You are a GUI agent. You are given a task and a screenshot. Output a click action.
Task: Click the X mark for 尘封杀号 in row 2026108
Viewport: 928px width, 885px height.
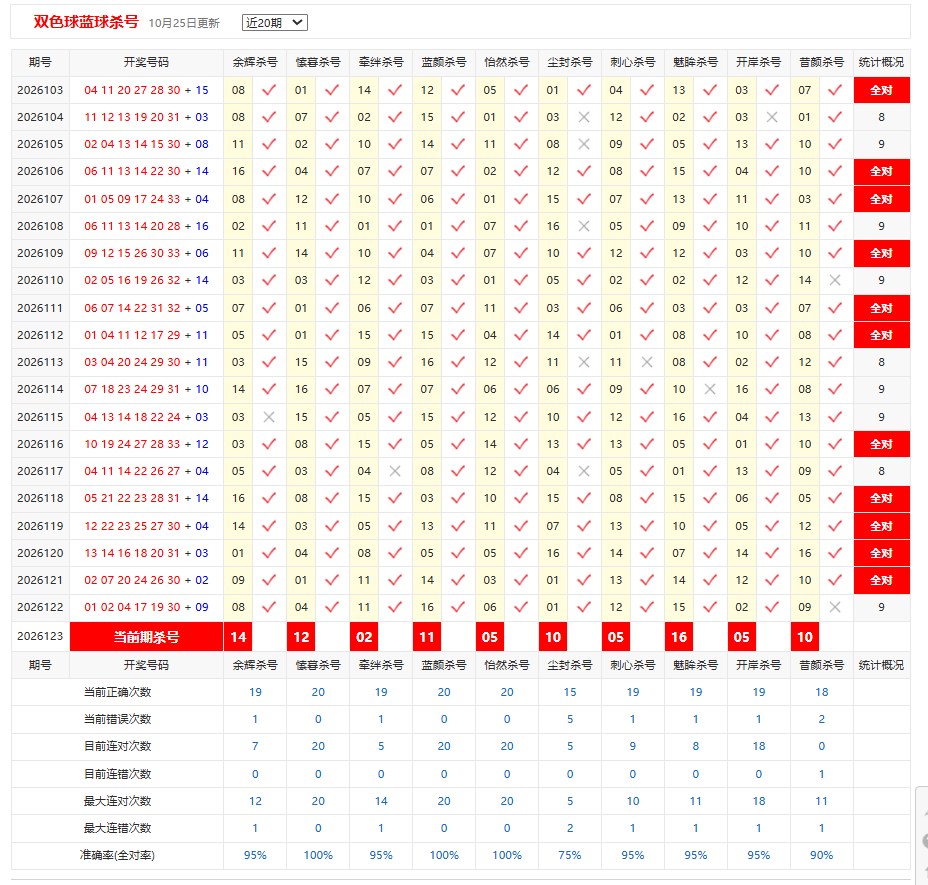[584, 226]
